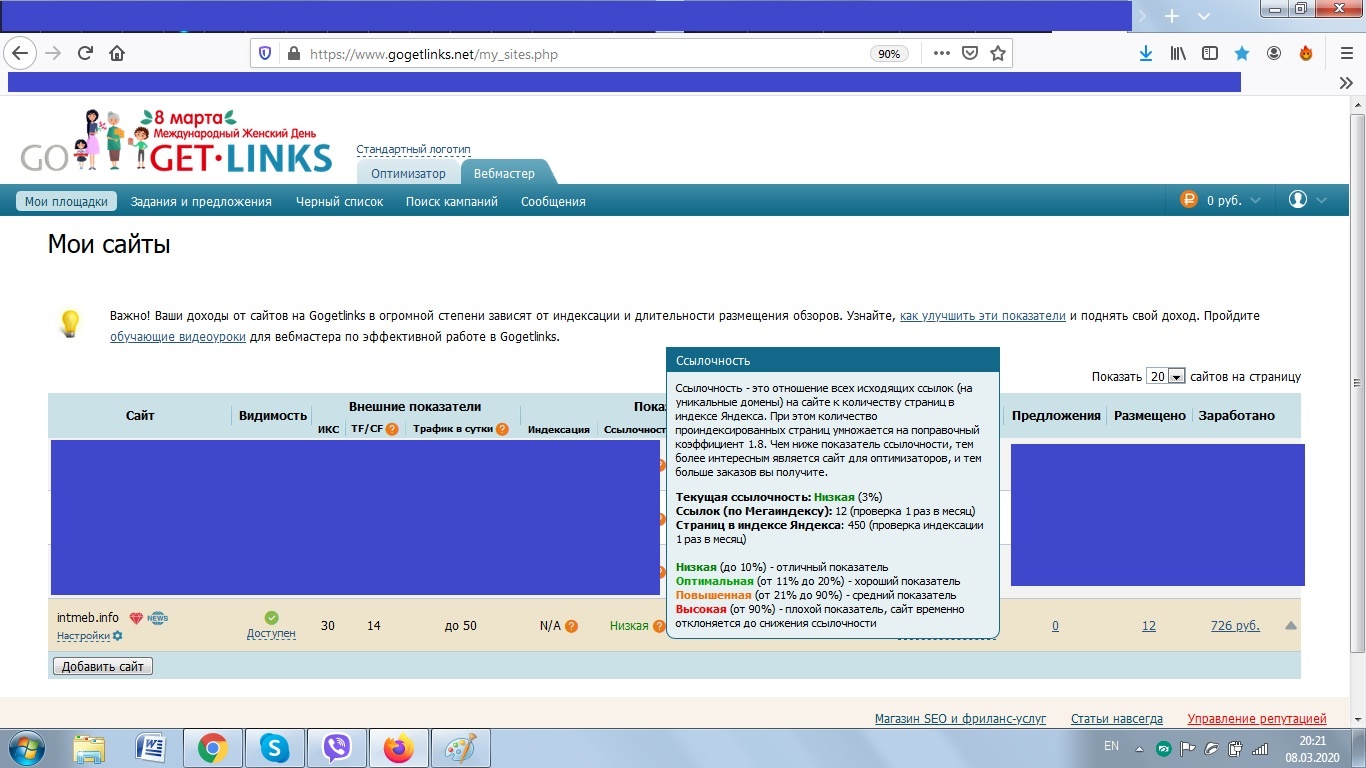Open the Настройки link for intmeb.info
This screenshot has width=1366, height=768.
pyautogui.click(x=84, y=636)
